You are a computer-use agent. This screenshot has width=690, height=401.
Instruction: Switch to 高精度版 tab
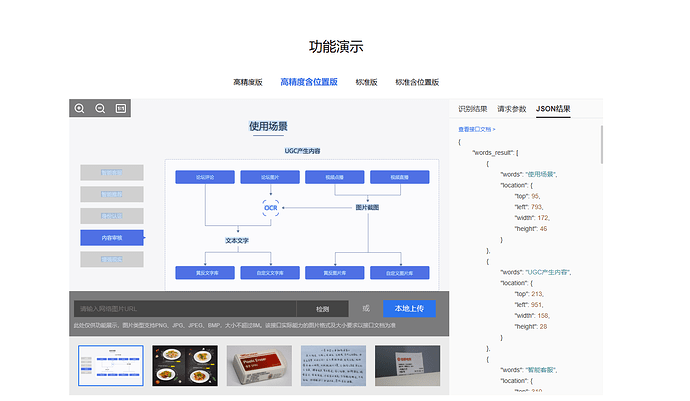[248, 82]
